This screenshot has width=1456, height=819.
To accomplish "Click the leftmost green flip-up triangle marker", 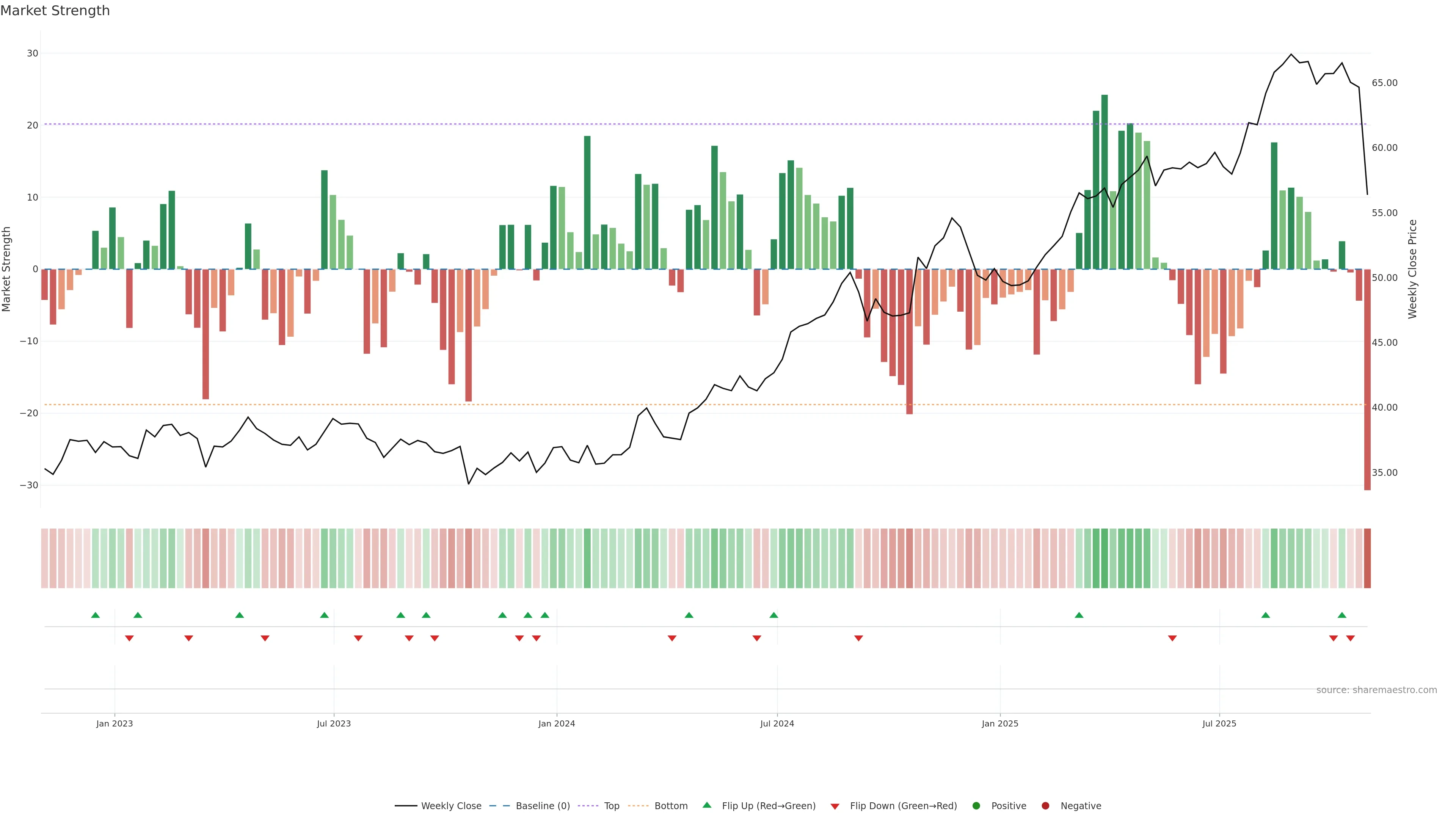I will [95, 615].
